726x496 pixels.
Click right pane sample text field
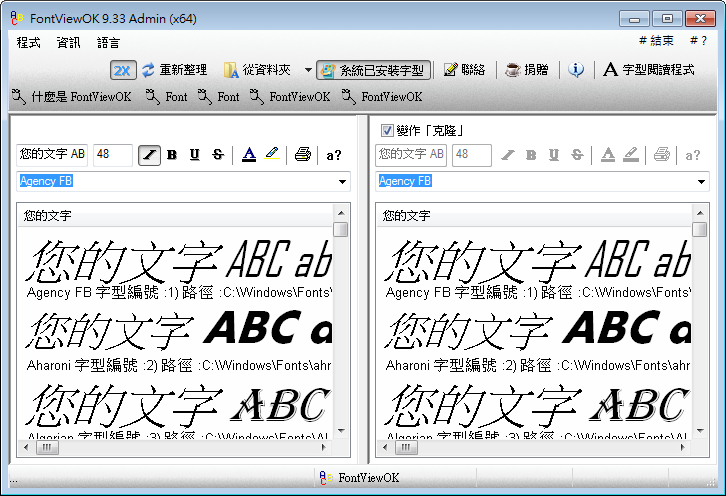tap(411, 155)
